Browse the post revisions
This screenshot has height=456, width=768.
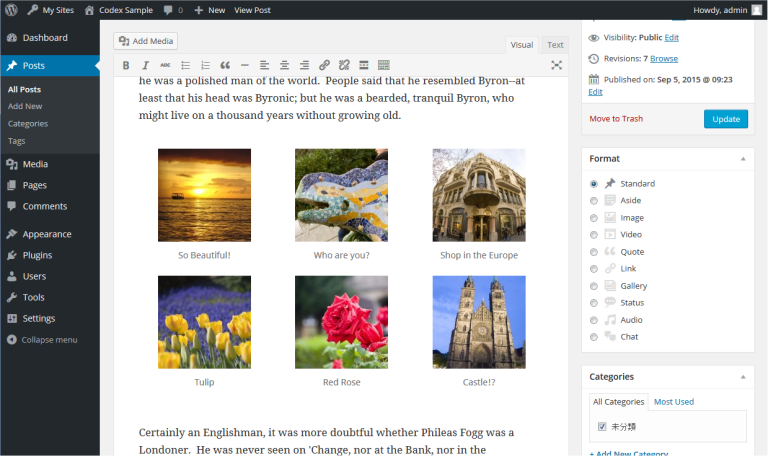point(664,59)
